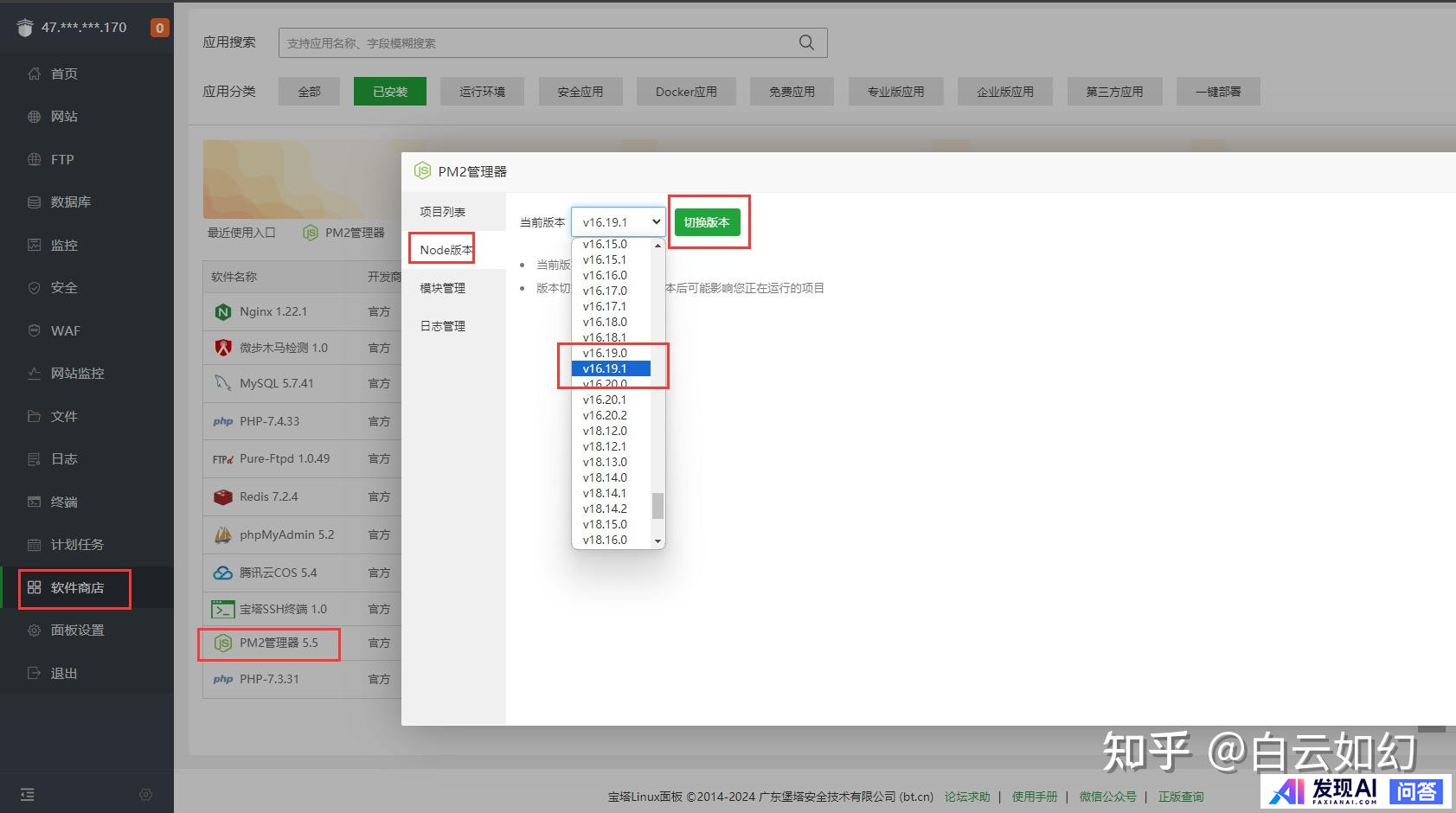Select v18.12.0 from version list

(x=605, y=431)
